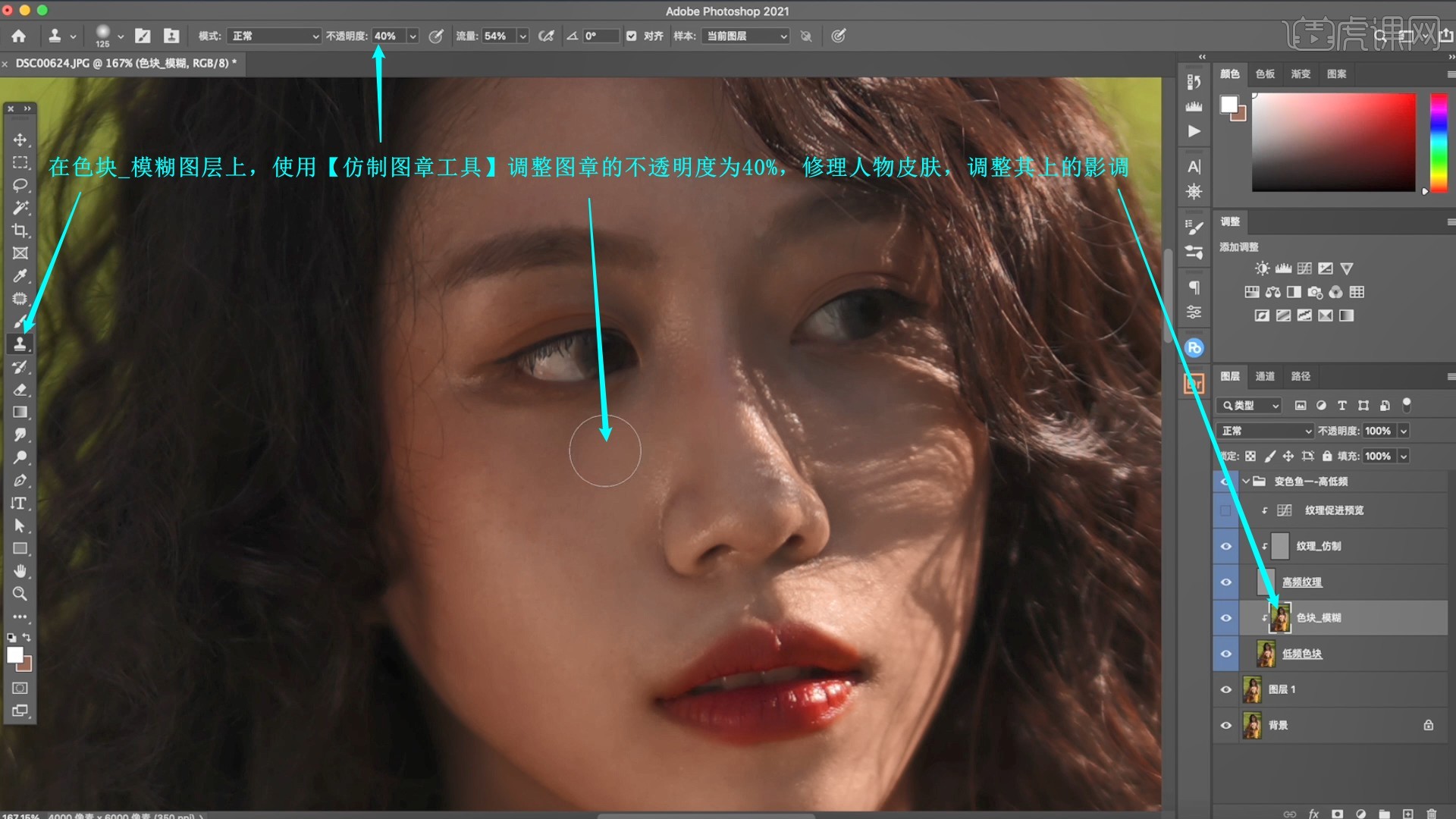Select the Hand tool

pos(20,571)
